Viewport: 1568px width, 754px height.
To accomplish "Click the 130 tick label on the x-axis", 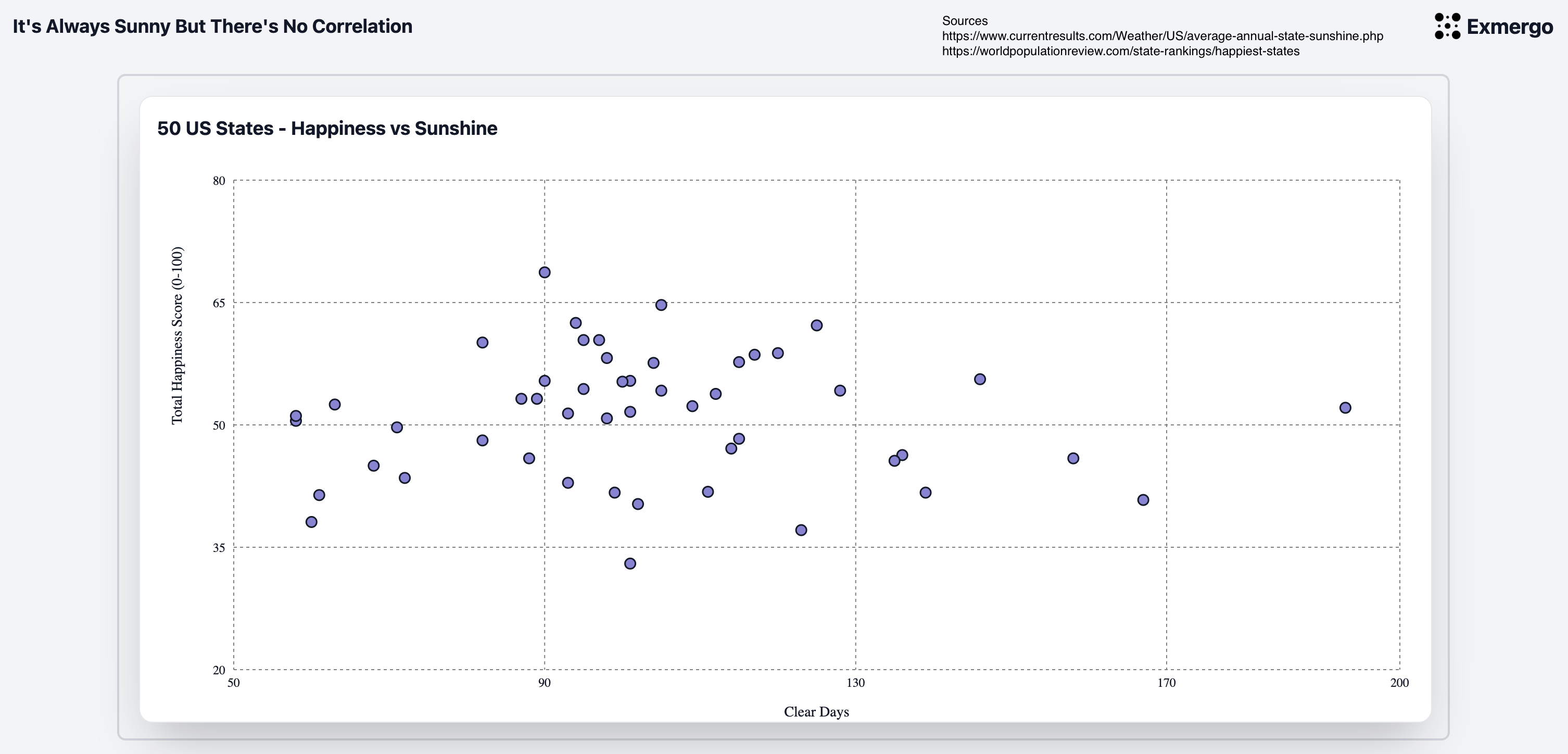I will [x=855, y=683].
